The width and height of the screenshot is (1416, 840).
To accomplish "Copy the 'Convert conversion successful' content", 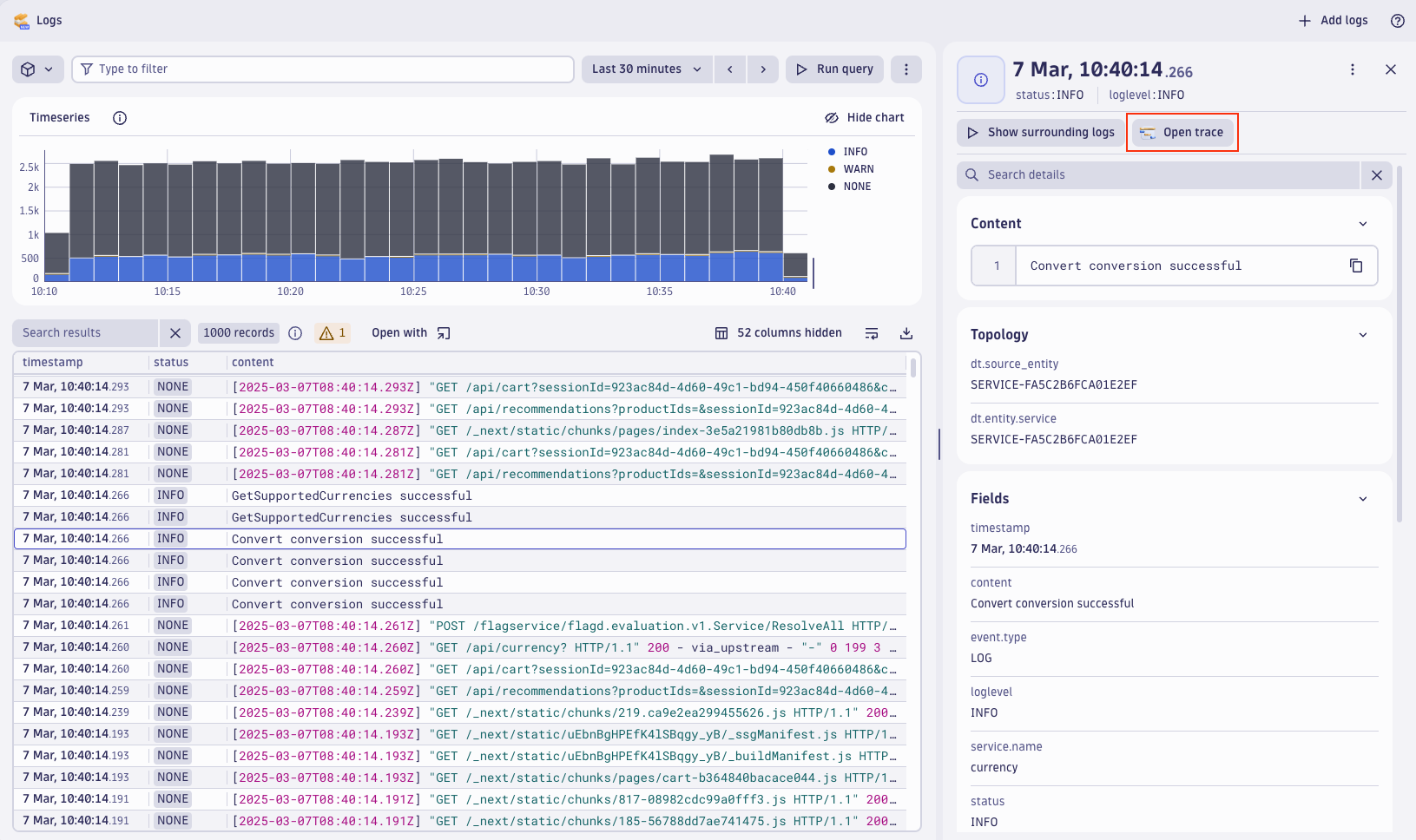I will (1356, 266).
